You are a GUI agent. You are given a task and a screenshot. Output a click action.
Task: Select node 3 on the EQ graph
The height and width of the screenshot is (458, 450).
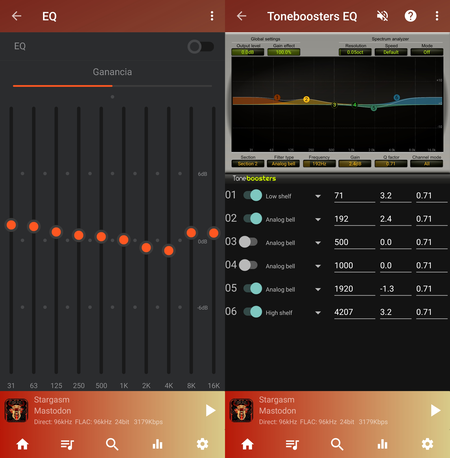(334, 105)
